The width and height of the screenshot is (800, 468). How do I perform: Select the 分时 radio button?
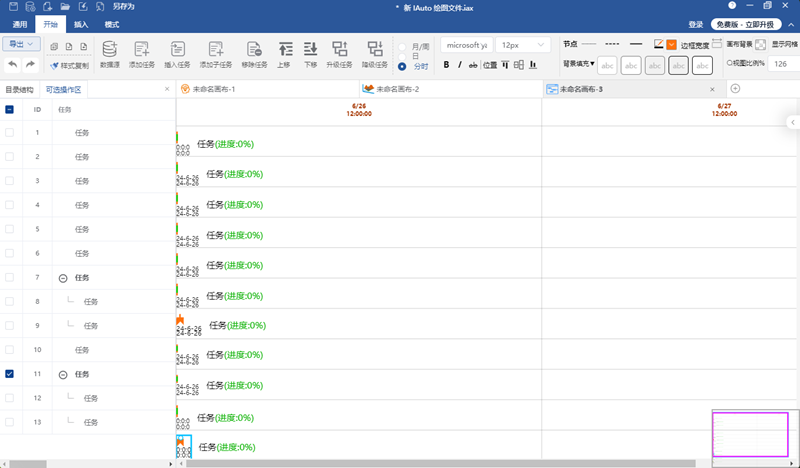(x=402, y=67)
